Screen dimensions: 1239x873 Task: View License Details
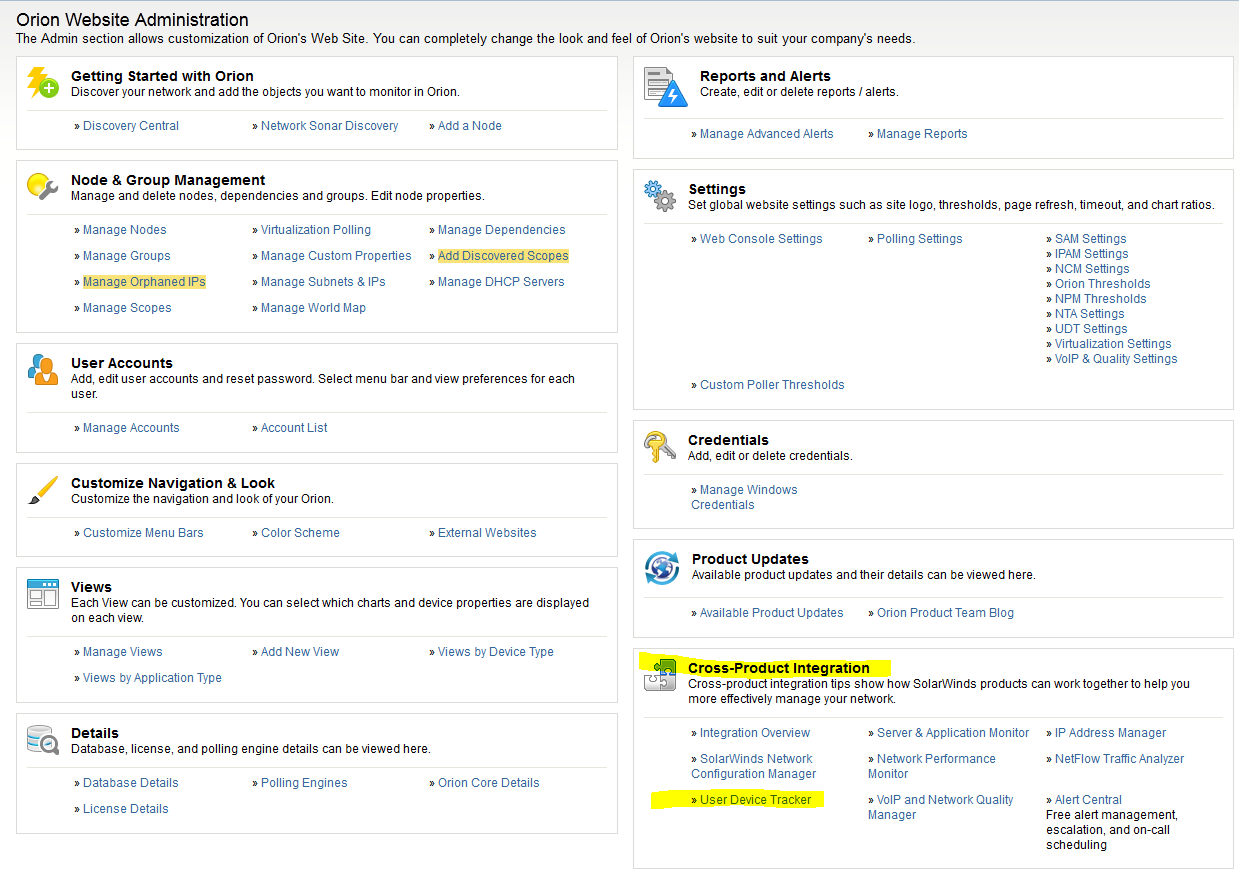click(126, 809)
